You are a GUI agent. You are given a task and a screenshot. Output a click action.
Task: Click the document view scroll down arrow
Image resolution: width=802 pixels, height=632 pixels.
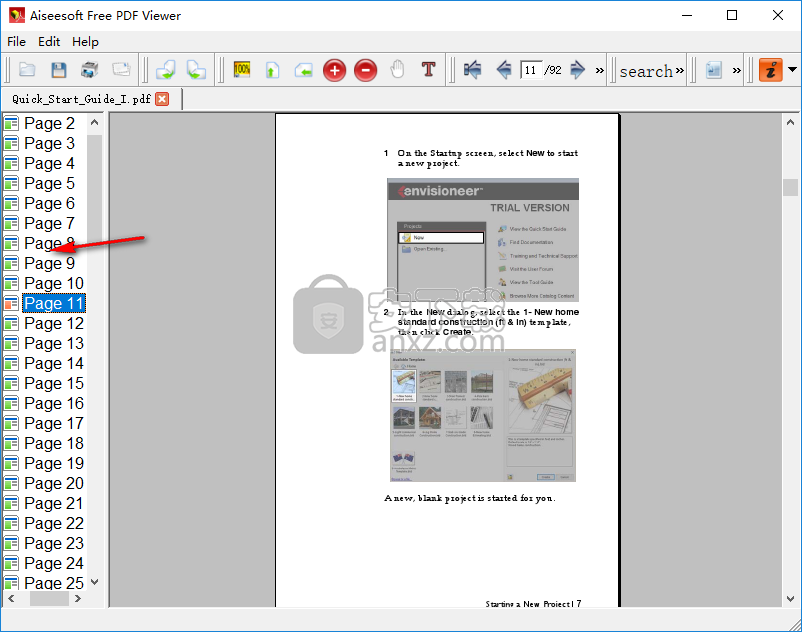[790, 598]
